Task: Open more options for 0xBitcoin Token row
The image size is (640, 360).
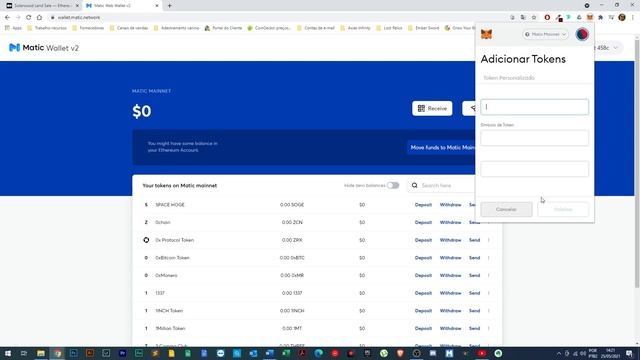Action: pyautogui.click(x=489, y=258)
